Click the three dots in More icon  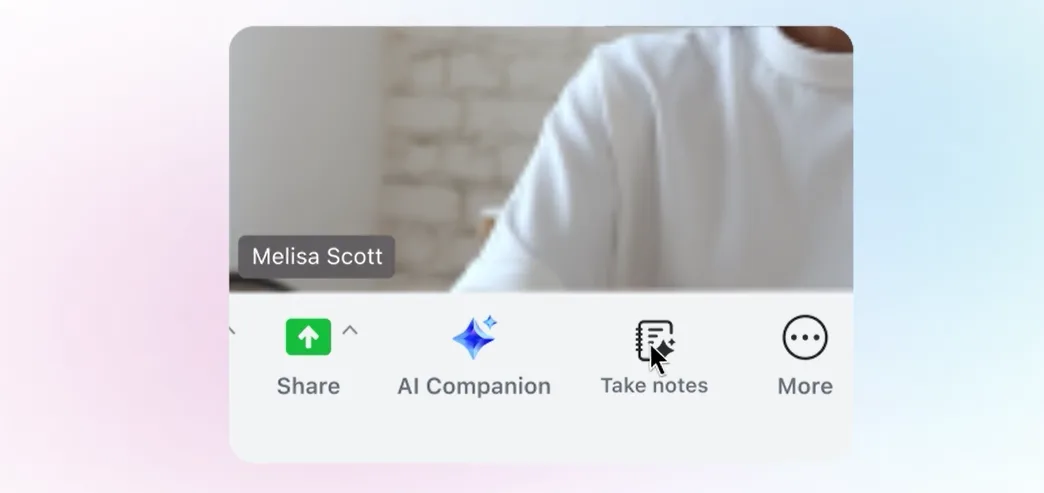tap(805, 338)
